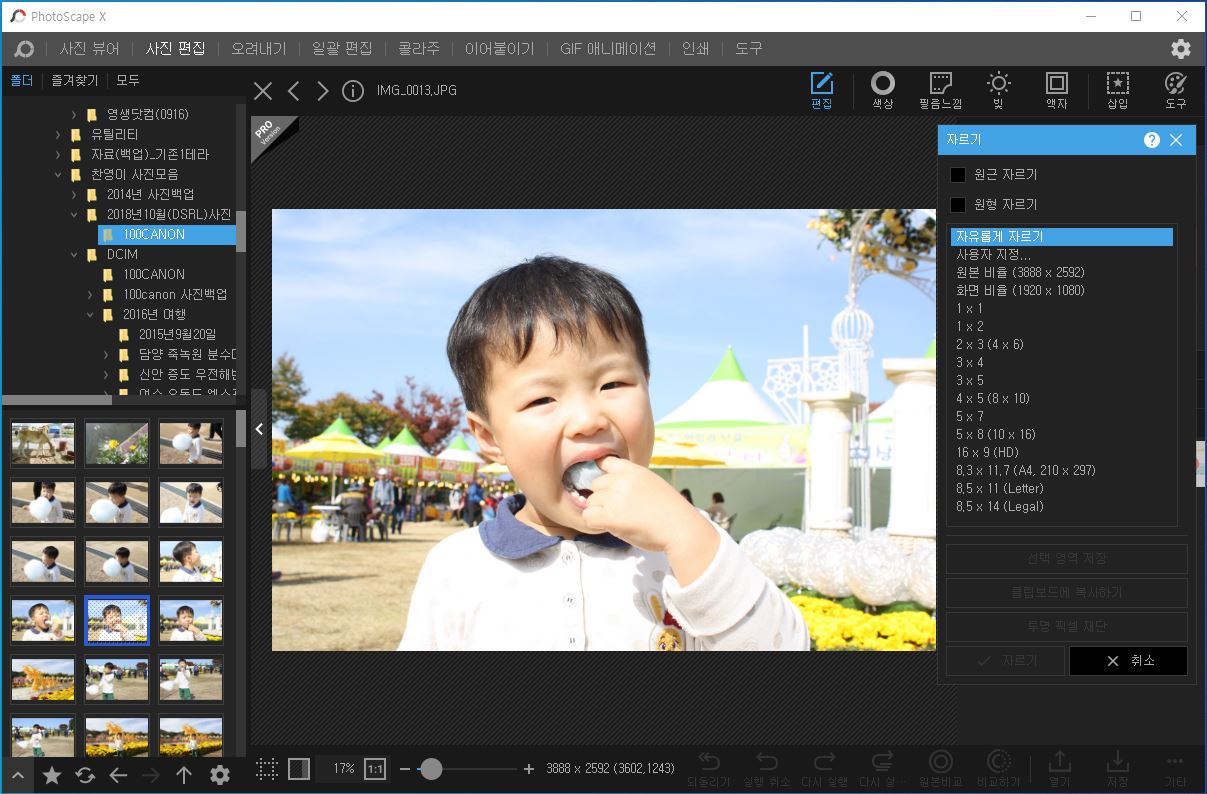Click 취소 cancel button

point(1128,661)
